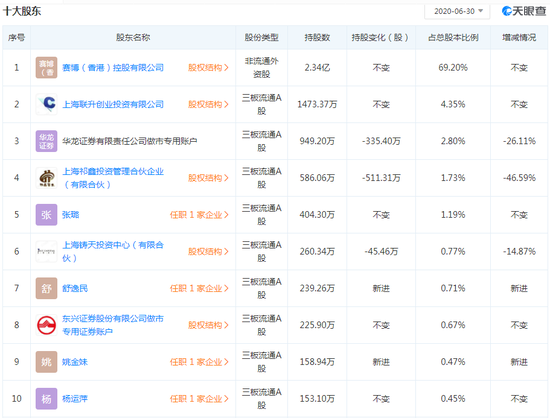Click purple 张 avatar icon
The image size is (550, 418).
pos(46,215)
